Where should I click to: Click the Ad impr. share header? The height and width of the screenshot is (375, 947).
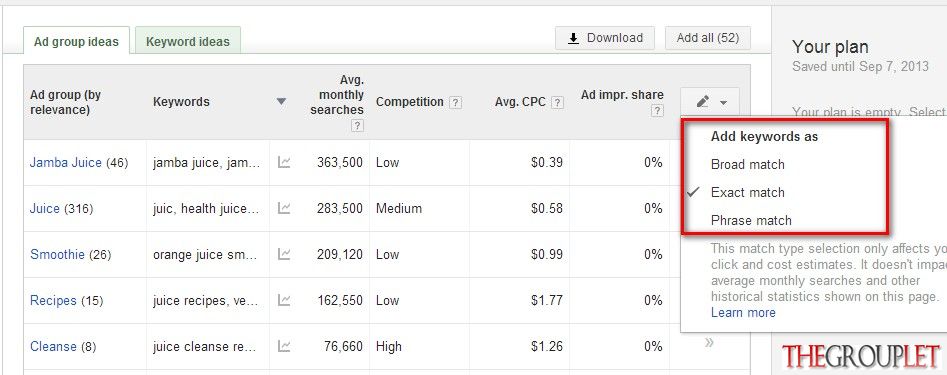[x=622, y=95]
